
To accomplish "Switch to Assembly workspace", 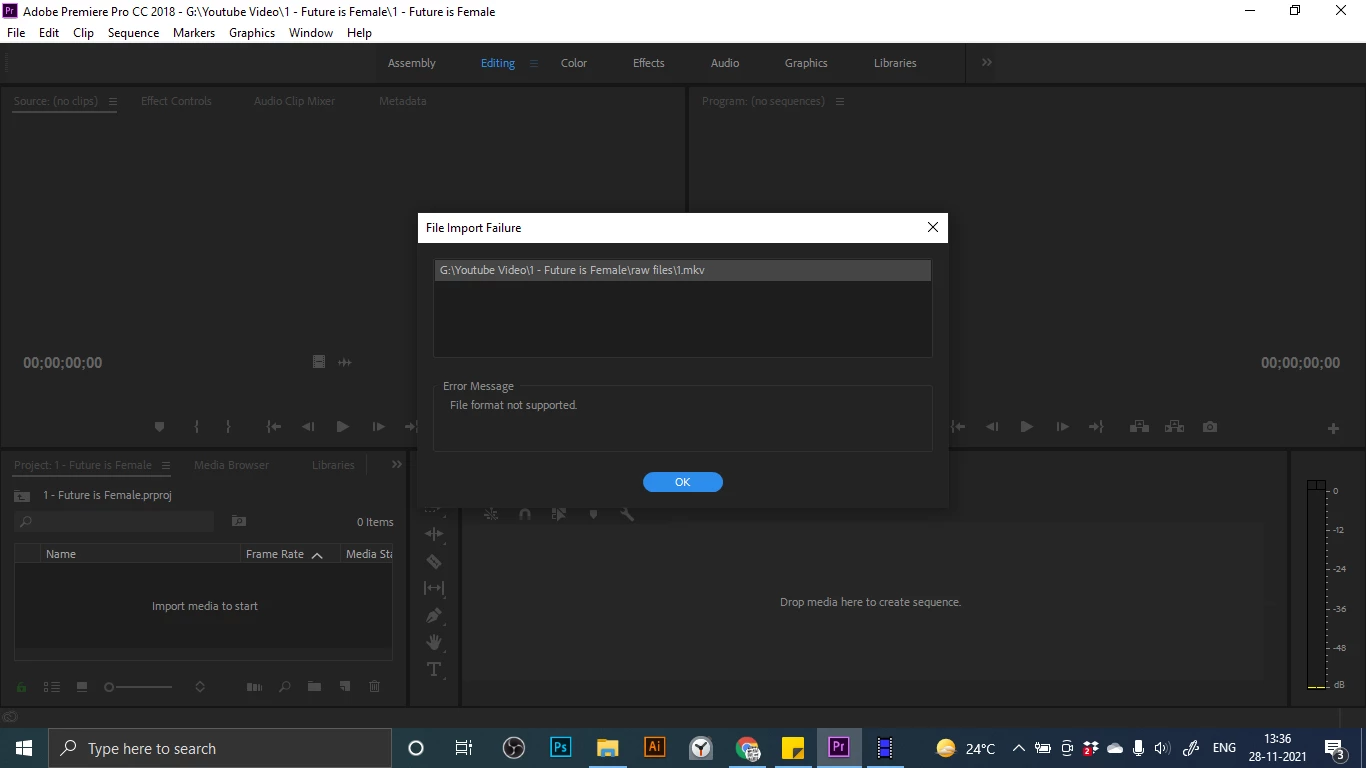I will point(412,63).
